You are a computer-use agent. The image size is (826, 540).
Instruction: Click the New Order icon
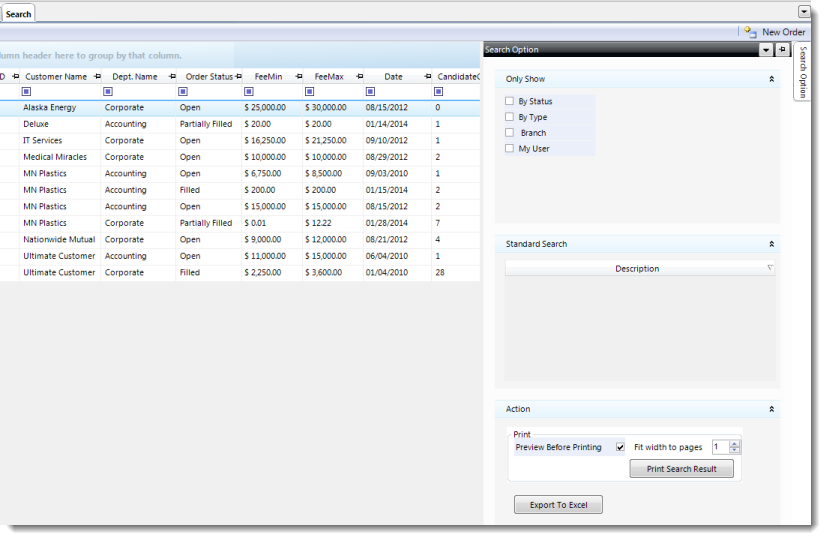point(750,32)
